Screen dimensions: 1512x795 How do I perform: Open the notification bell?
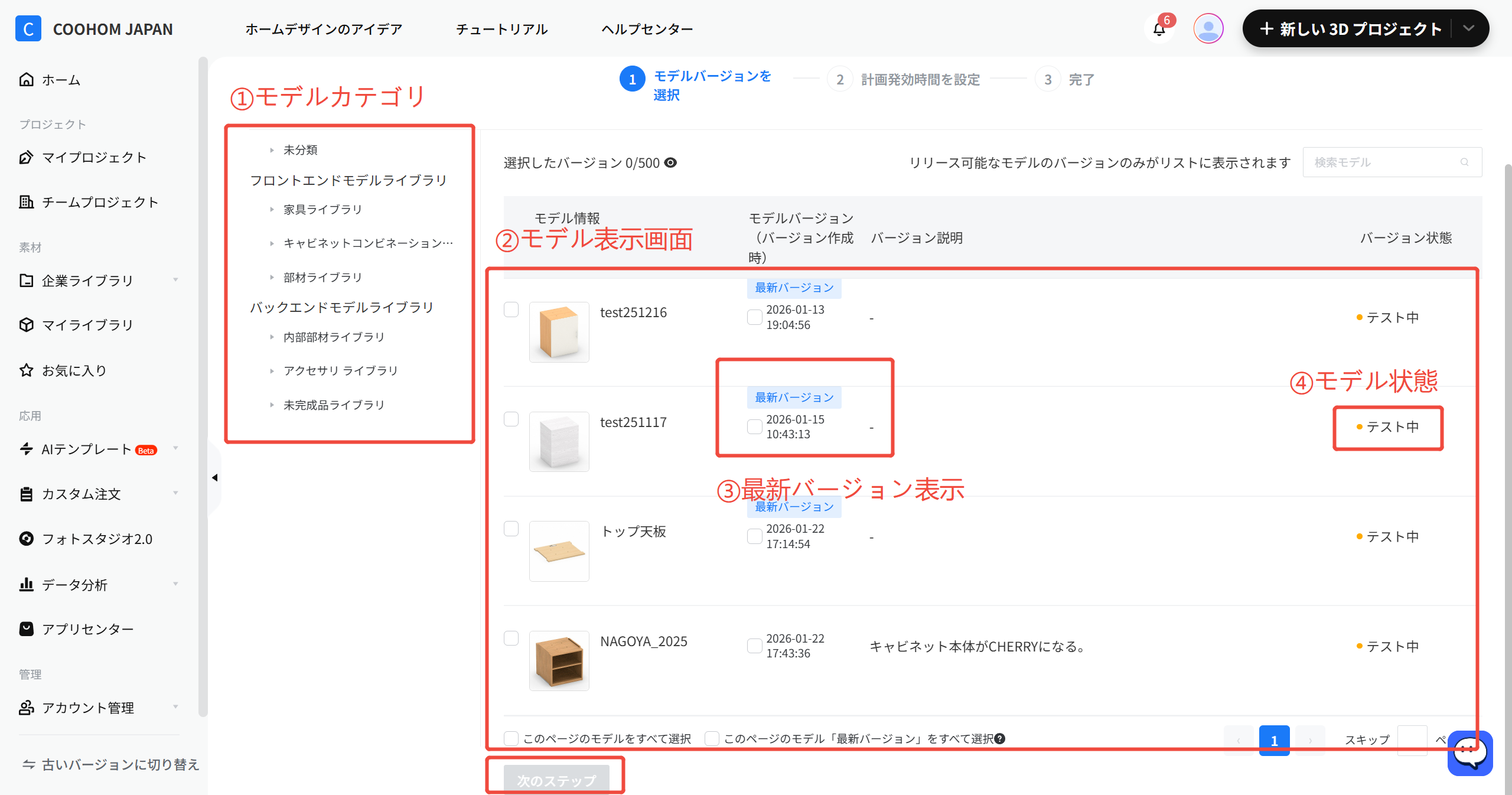[x=1159, y=29]
